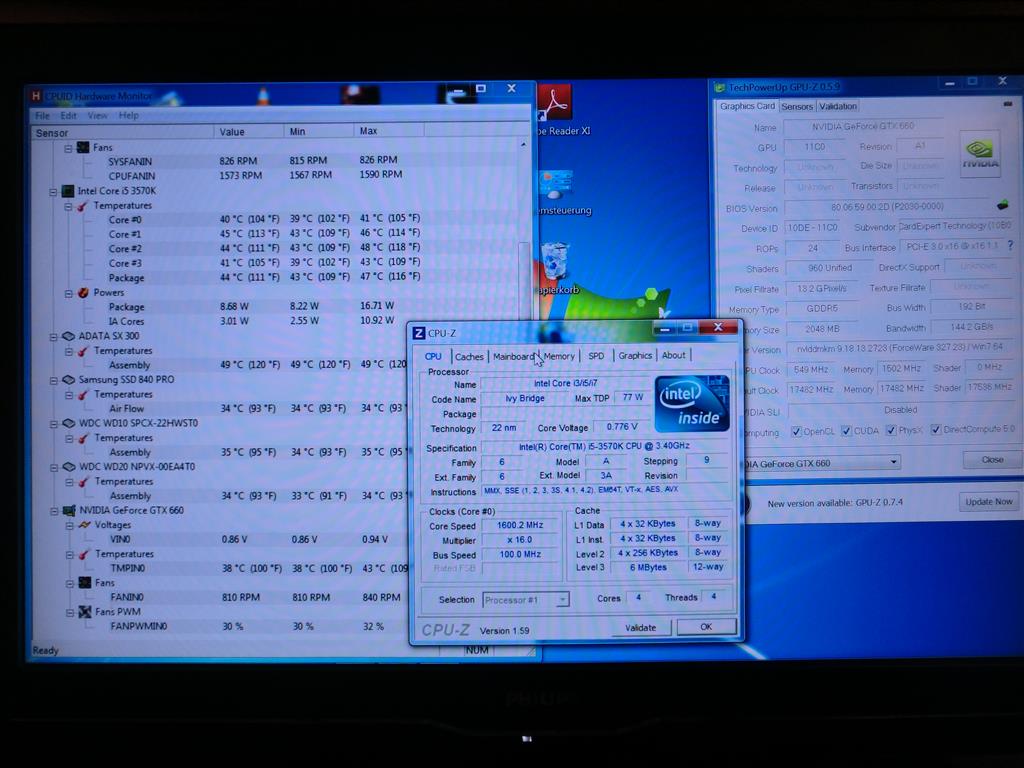
Task: Switch to the Caches tab in CPU-Z
Action: coord(469,357)
